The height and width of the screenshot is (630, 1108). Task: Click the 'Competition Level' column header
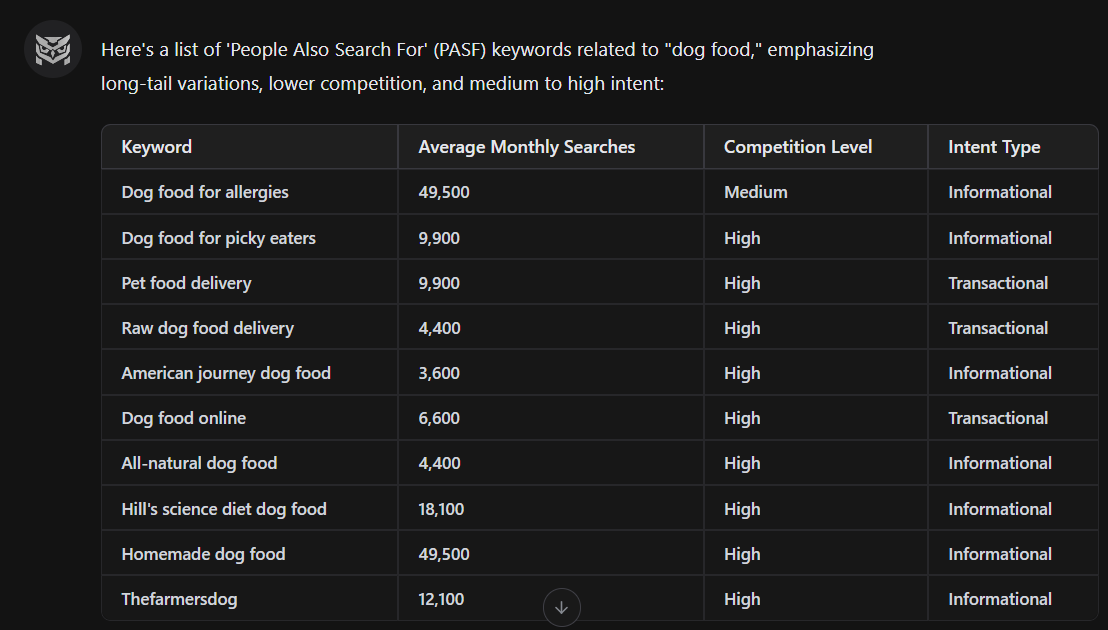pos(797,146)
